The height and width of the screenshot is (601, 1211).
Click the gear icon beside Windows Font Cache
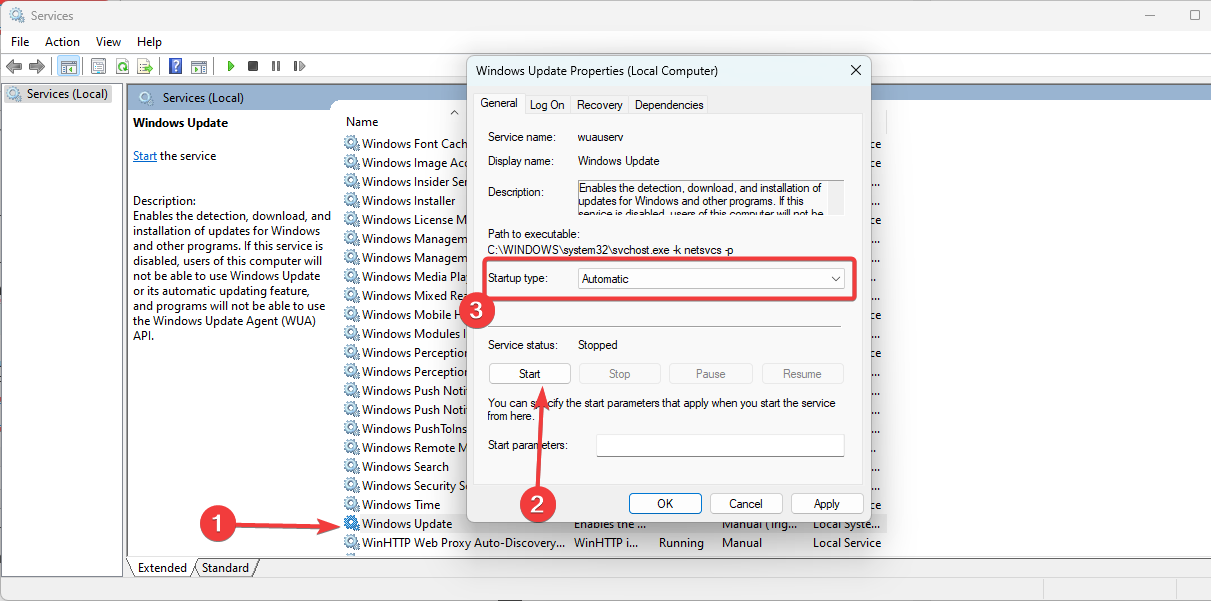(x=352, y=143)
